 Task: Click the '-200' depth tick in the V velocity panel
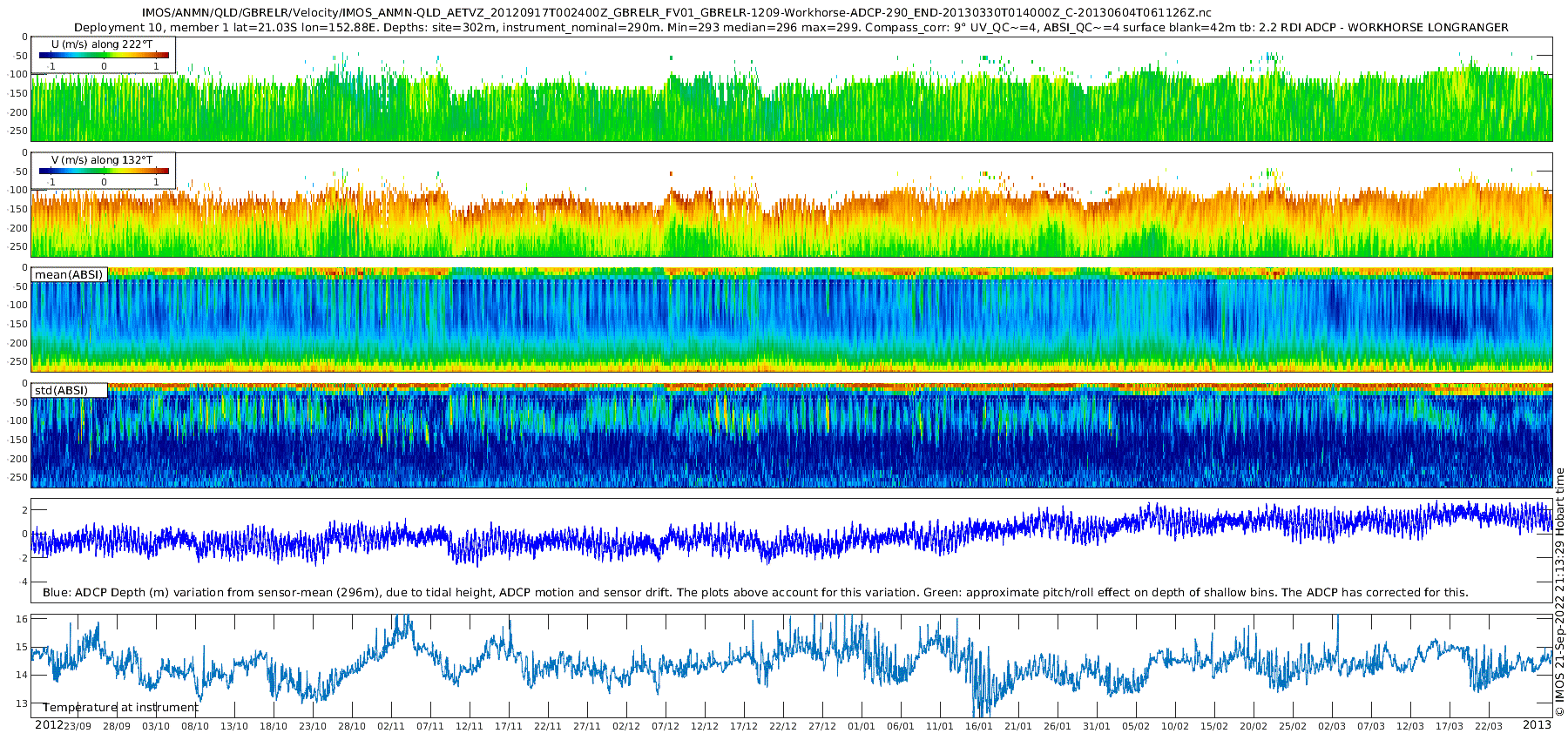click(x=17, y=228)
